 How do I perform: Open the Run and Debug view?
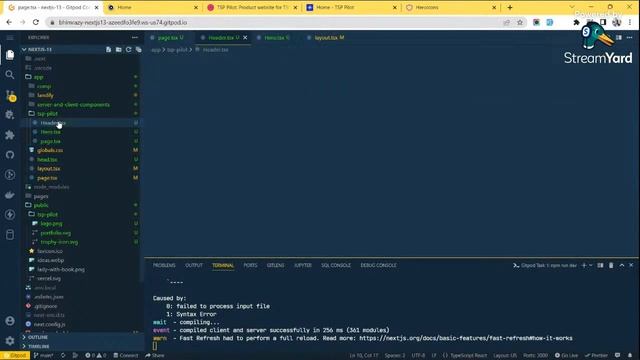click(x=10, y=115)
